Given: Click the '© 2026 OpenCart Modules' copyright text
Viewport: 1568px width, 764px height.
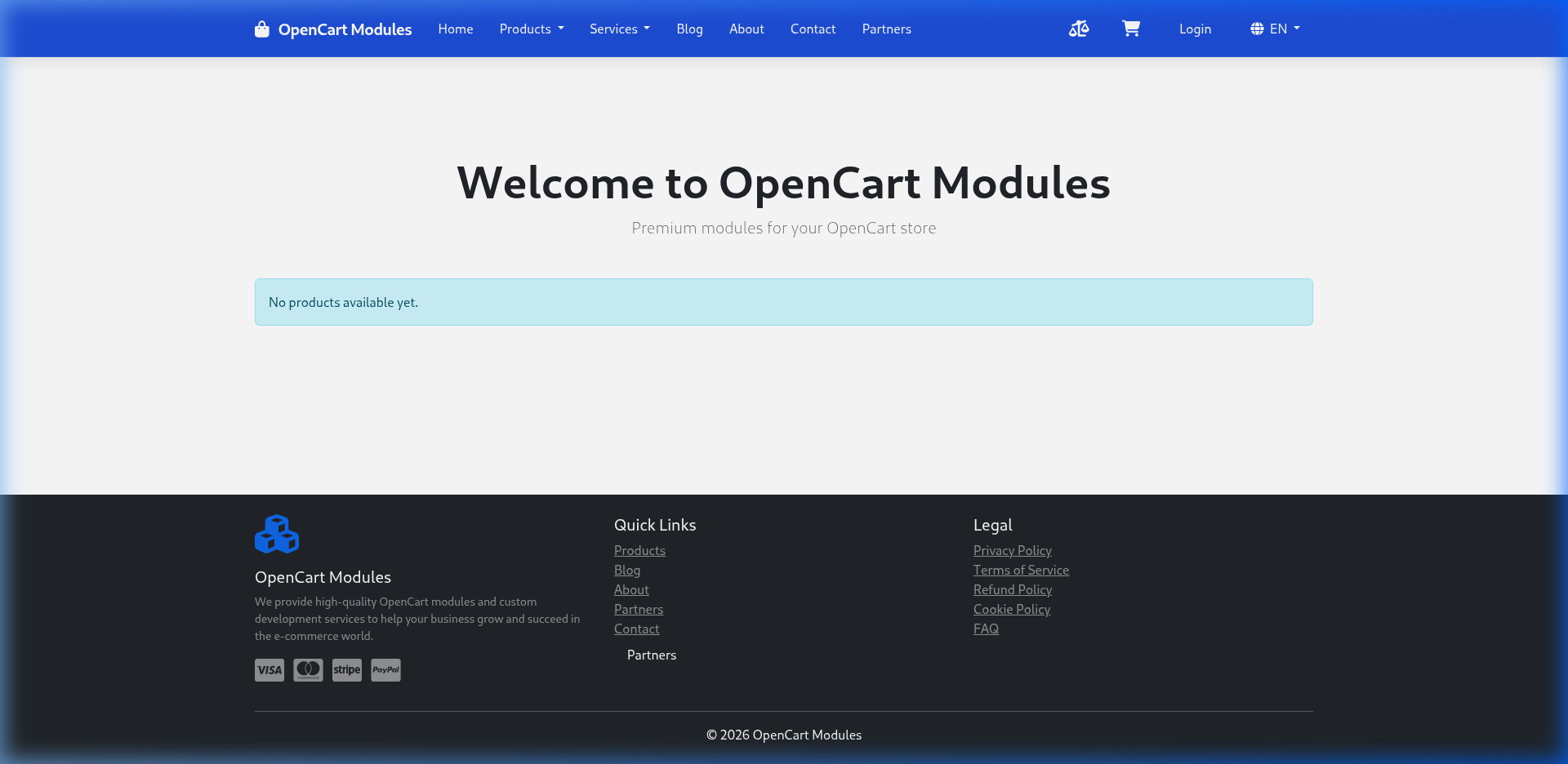Looking at the screenshot, I should [784, 735].
